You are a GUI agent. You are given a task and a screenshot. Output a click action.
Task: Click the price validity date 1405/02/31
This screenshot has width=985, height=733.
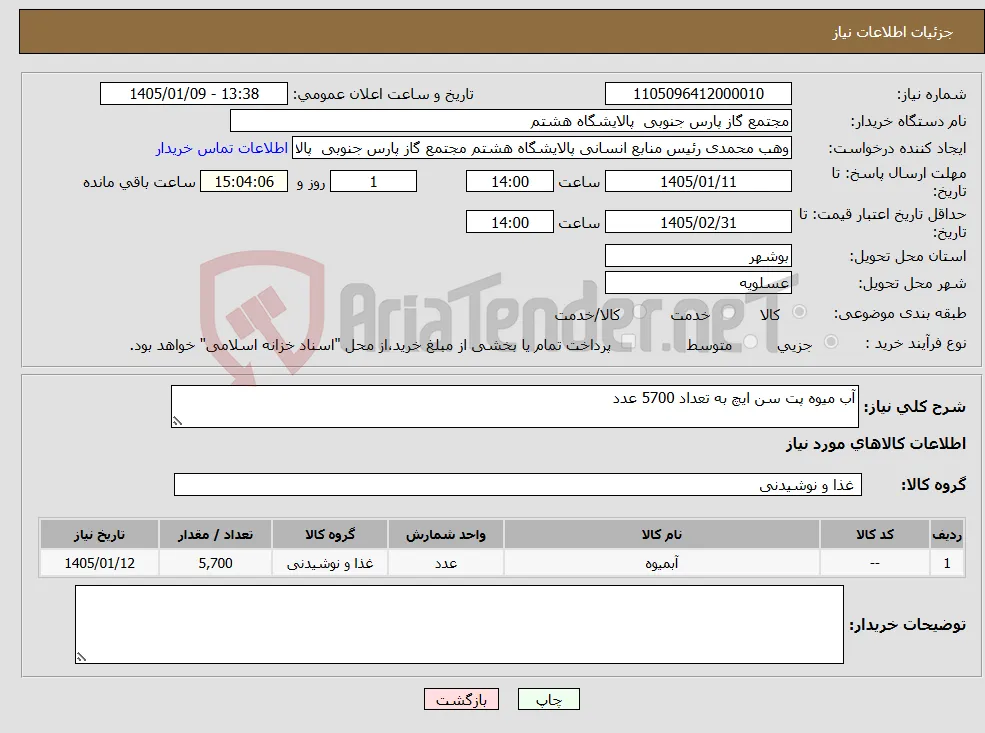(698, 222)
